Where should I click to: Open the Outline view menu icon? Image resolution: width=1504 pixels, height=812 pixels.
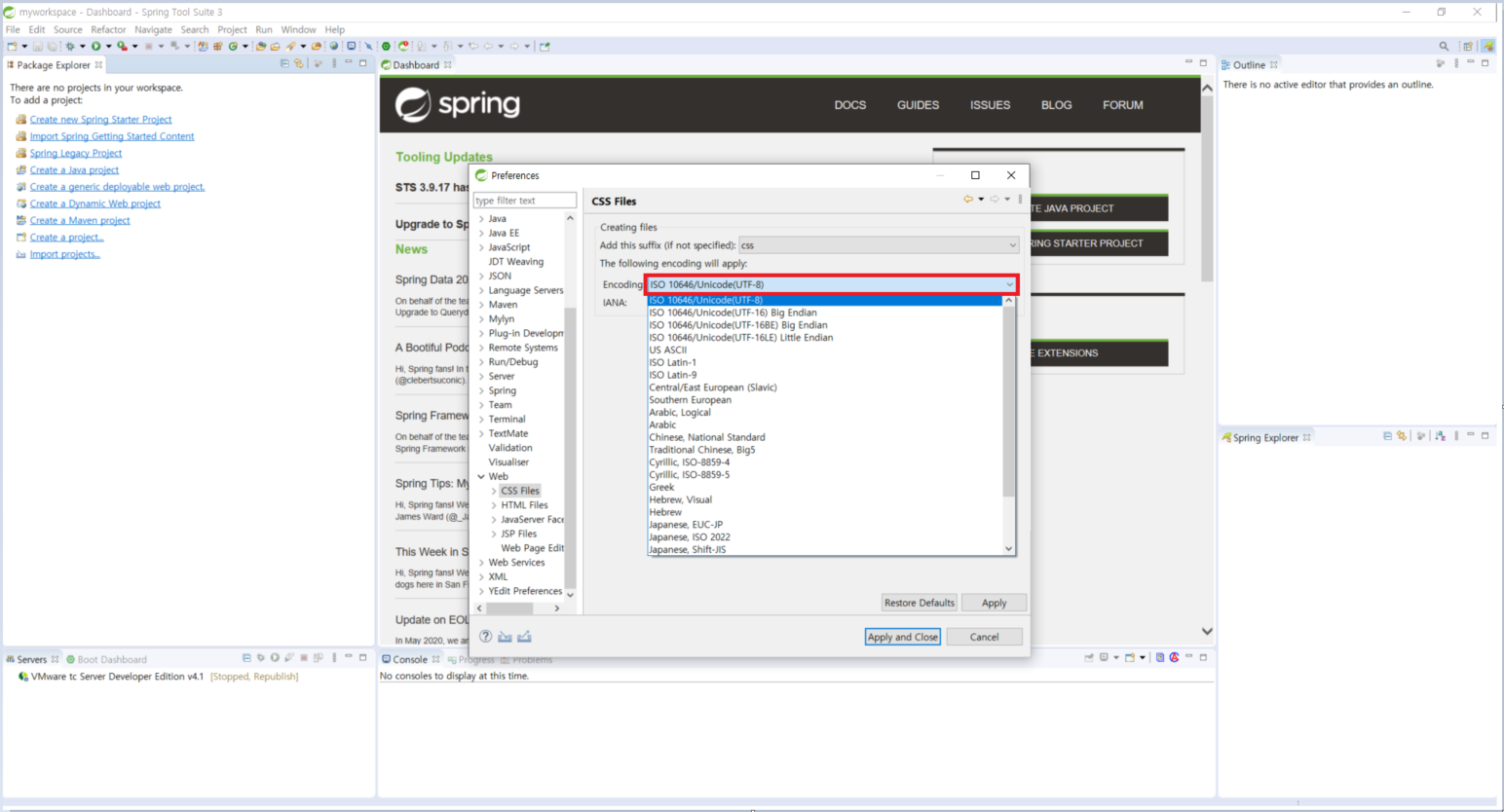[x=1456, y=63]
